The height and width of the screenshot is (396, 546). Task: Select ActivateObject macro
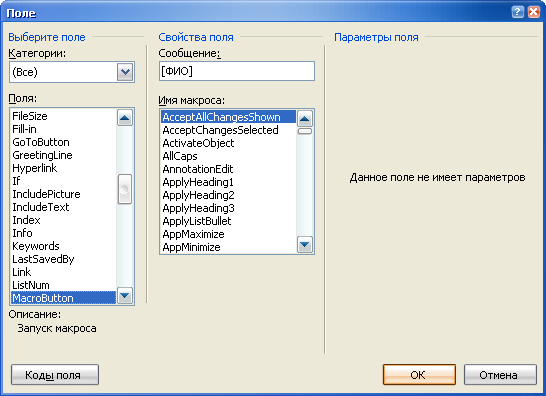point(228,143)
